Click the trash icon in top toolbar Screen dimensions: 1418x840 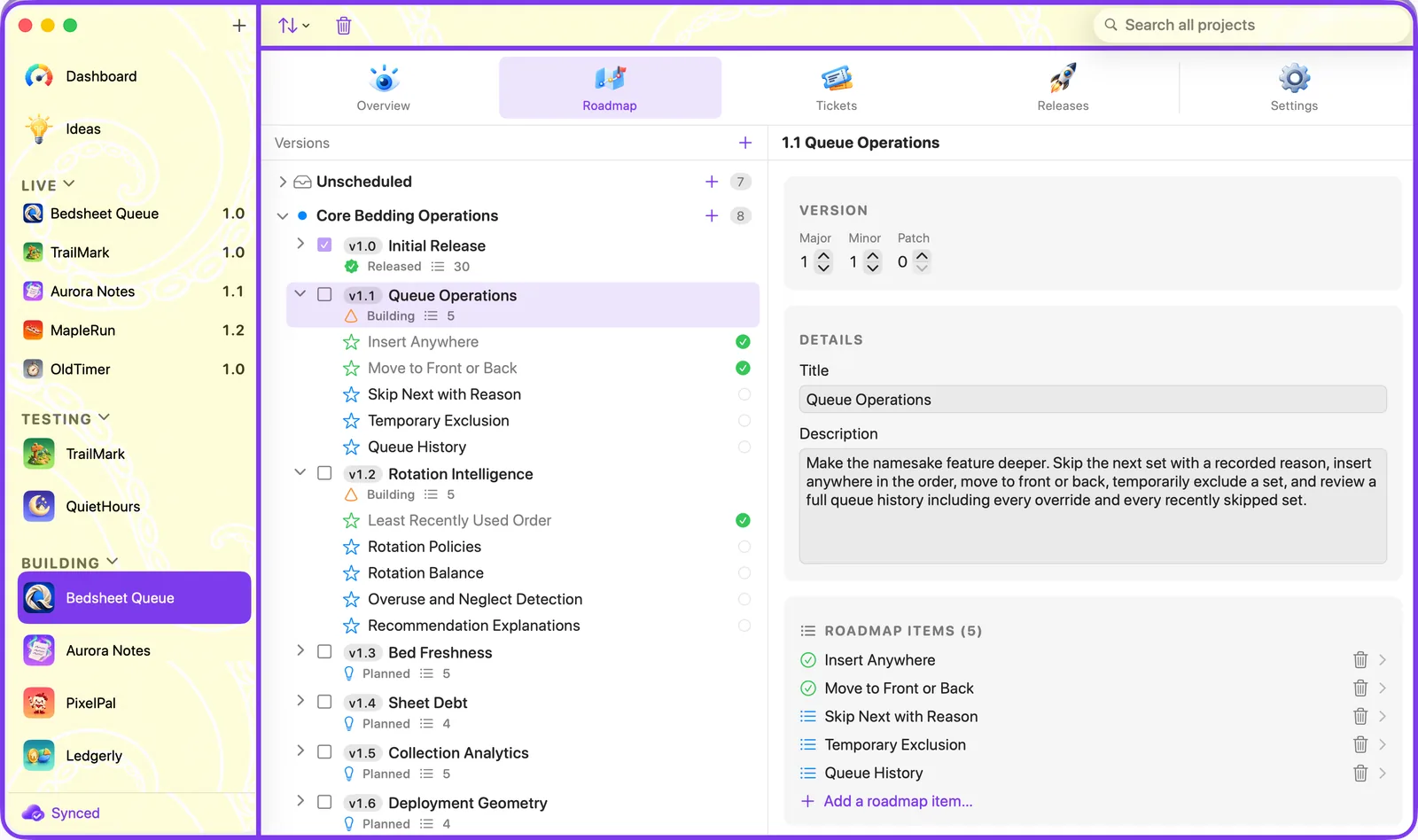point(344,26)
